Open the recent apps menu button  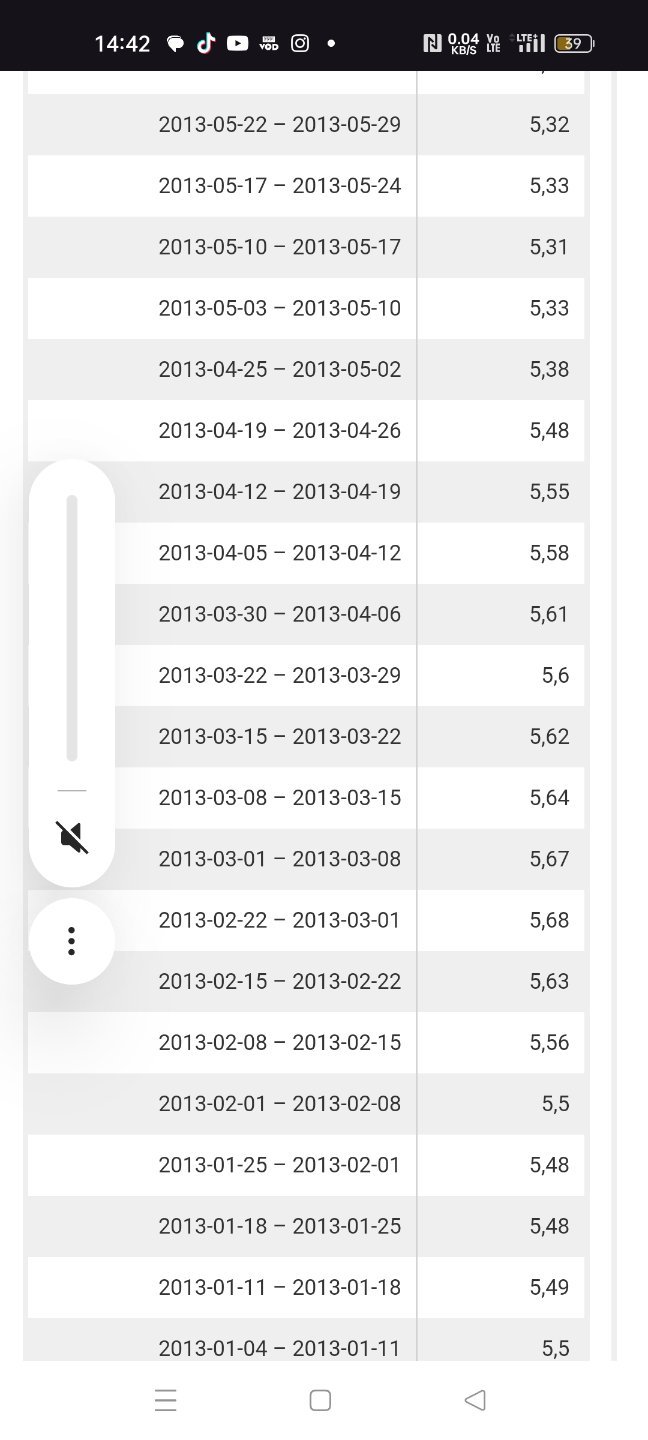coord(166,1400)
